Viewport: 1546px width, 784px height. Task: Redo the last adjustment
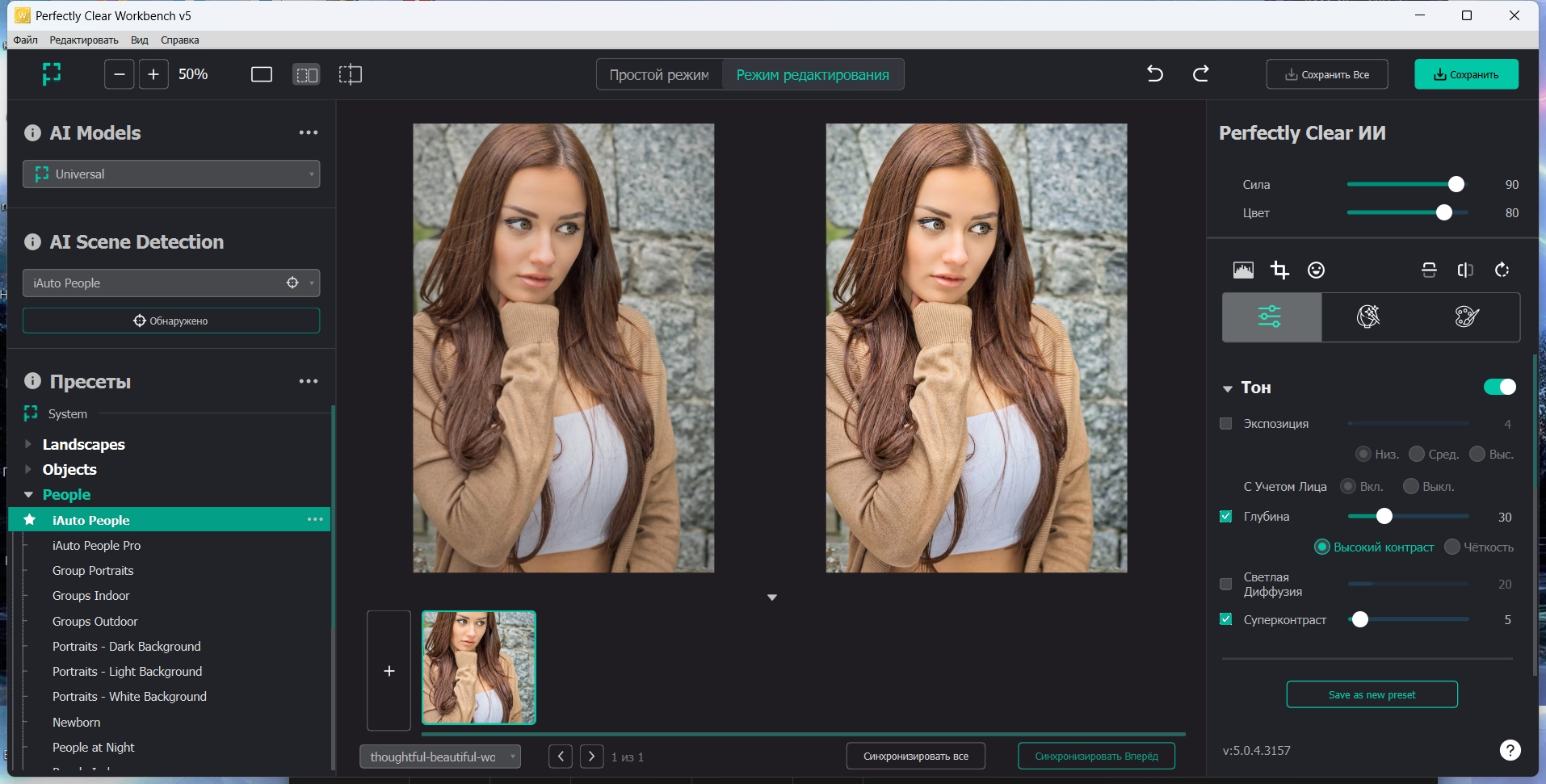click(x=1201, y=74)
